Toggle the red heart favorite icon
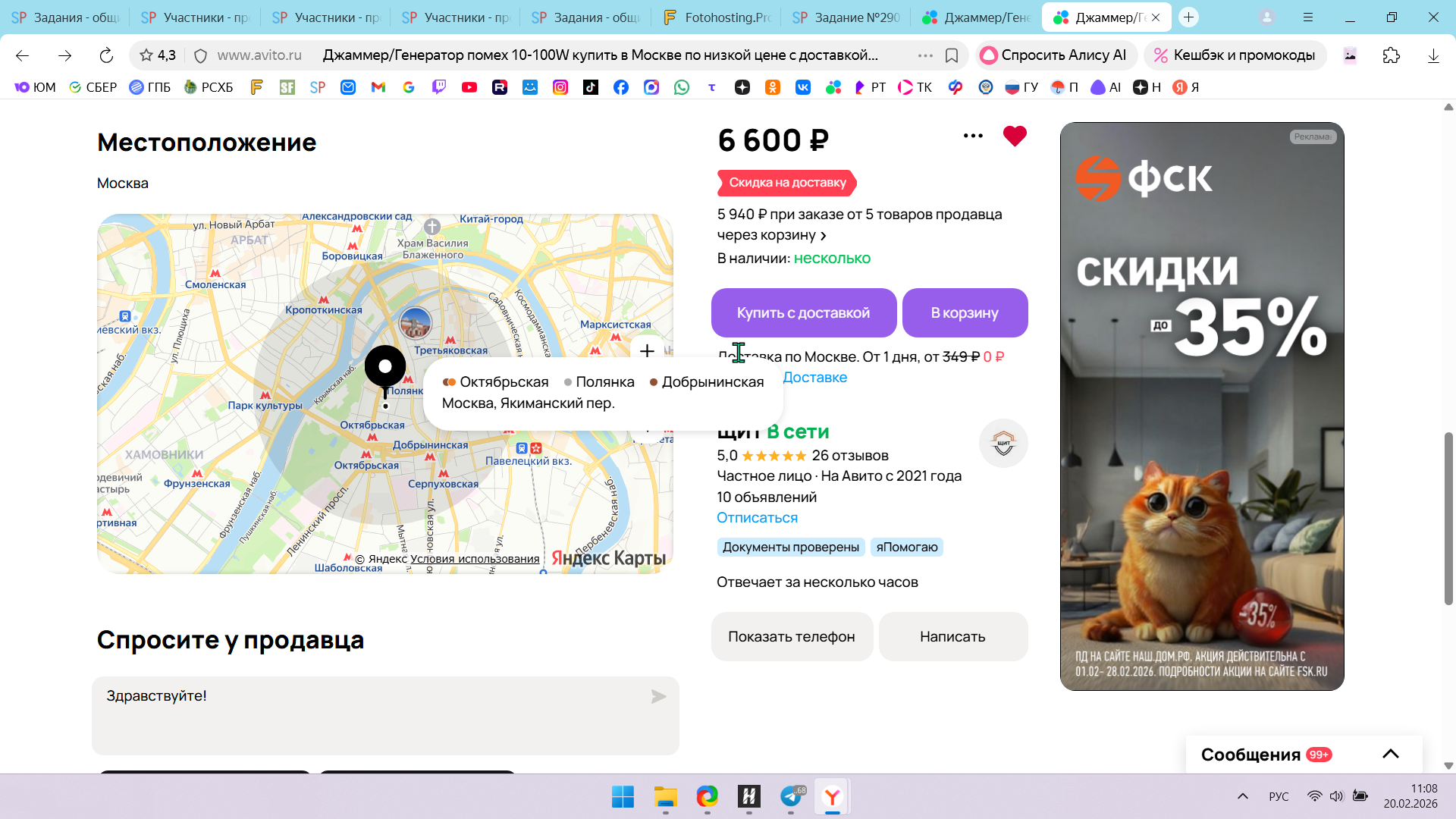The image size is (1456, 819). tap(1014, 136)
